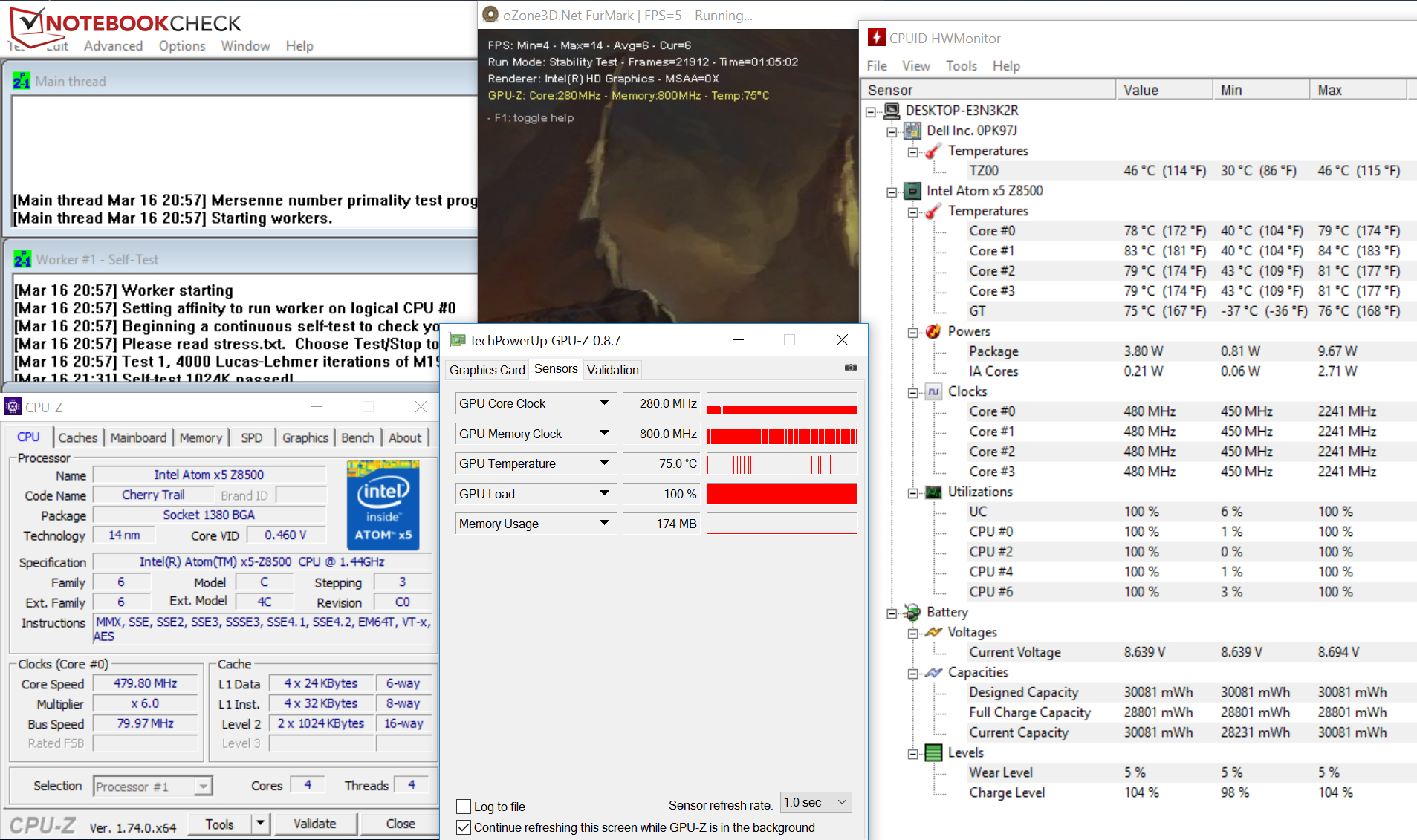Open the CPU-Z Tools dropdown arrow
This screenshot has height=840, width=1417.
click(x=260, y=823)
